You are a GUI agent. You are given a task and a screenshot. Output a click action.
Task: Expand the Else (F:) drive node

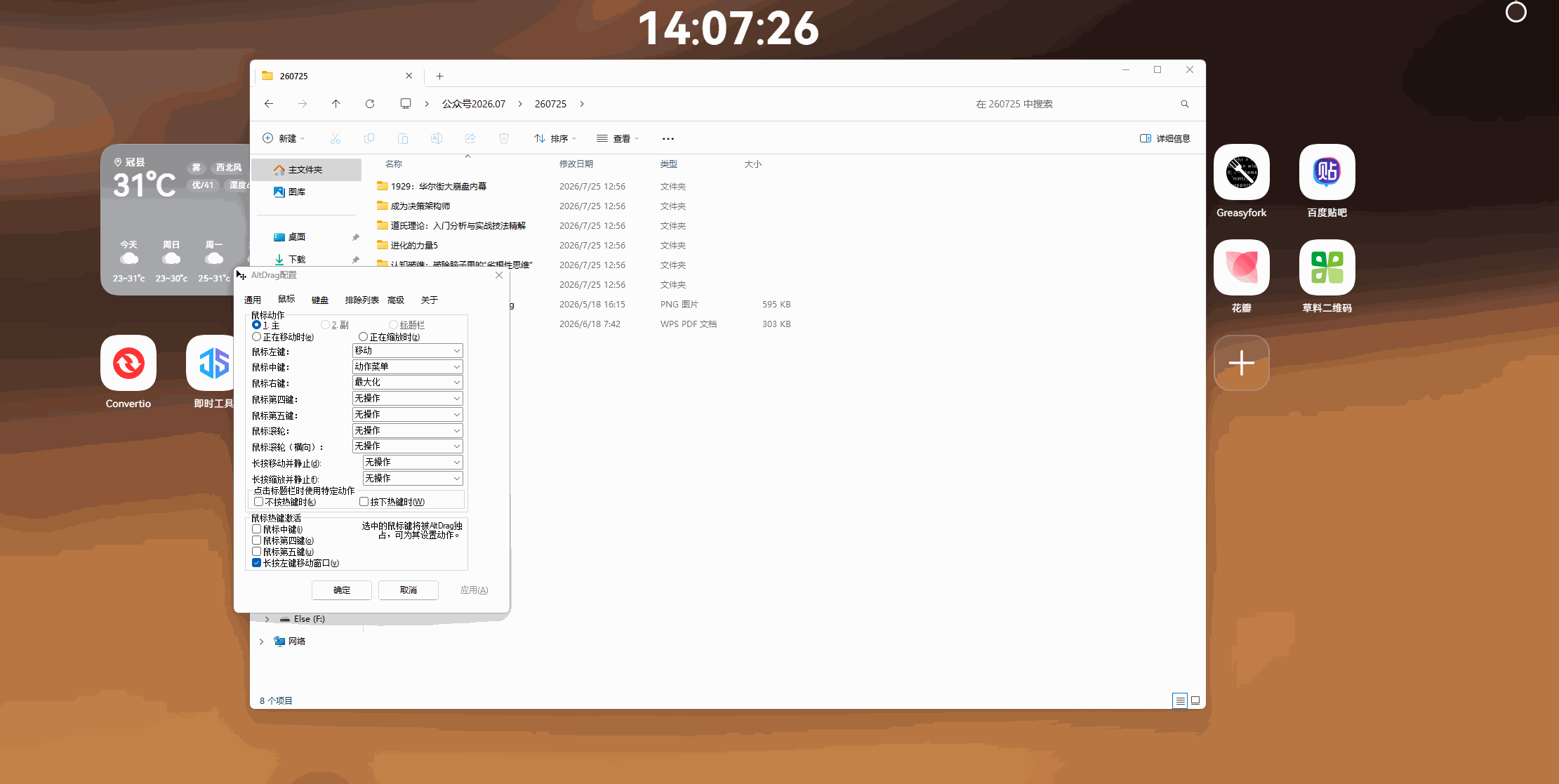click(267, 619)
